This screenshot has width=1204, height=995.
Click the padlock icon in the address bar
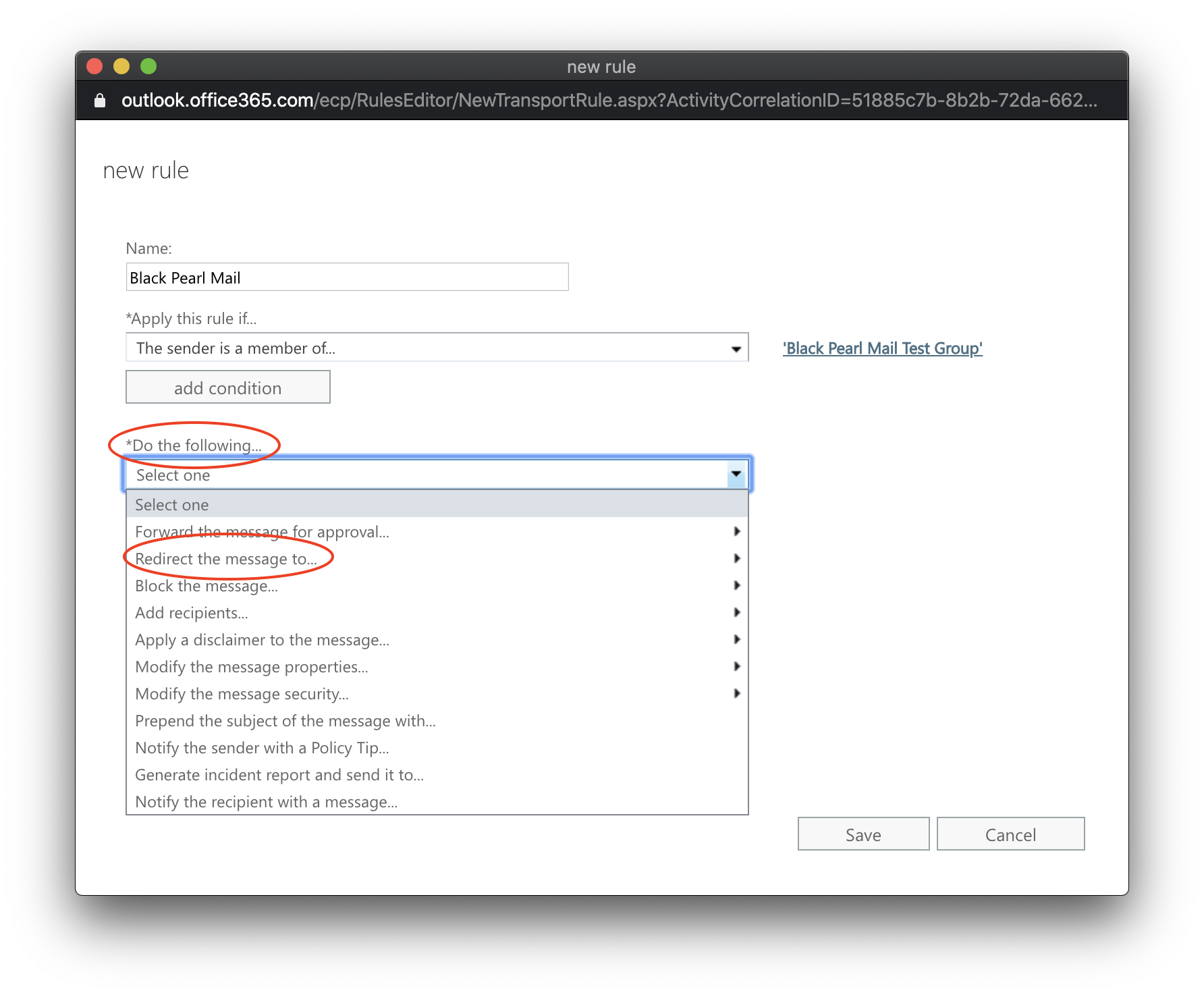click(x=100, y=101)
